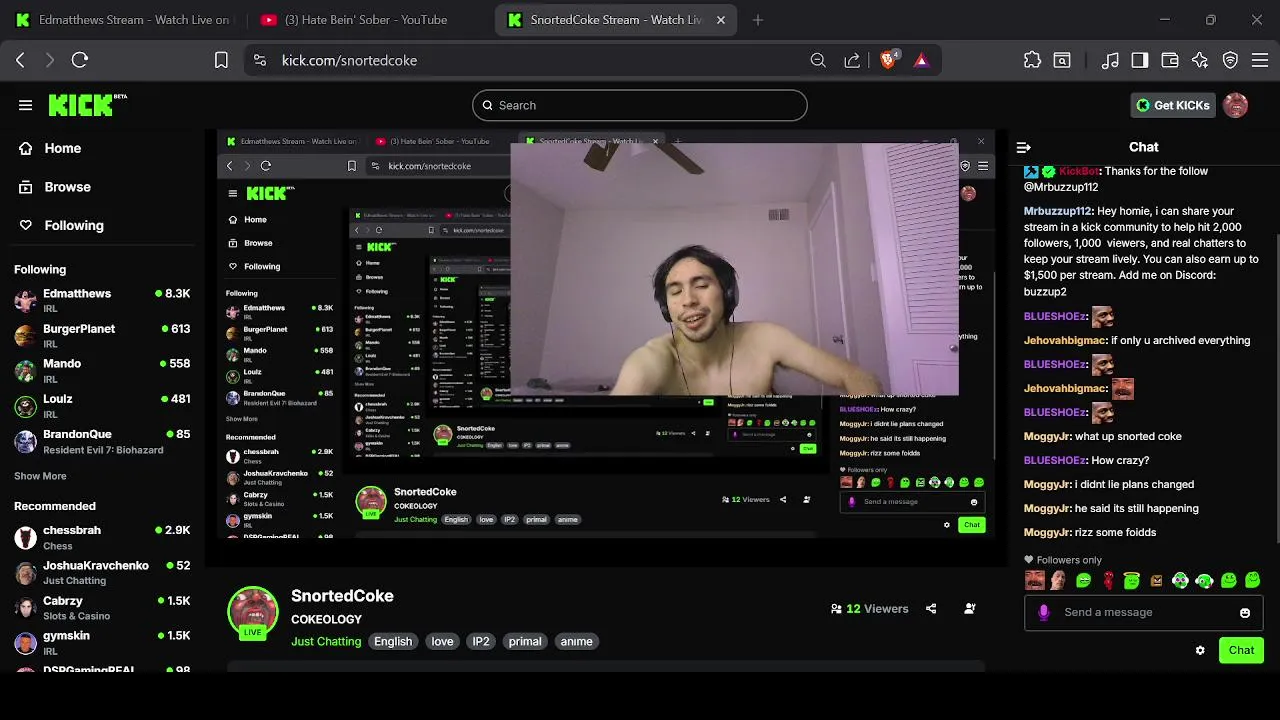This screenshot has width=1280, height=720.
Task: Open the Loulz followed channel
Action: (102, 405)
